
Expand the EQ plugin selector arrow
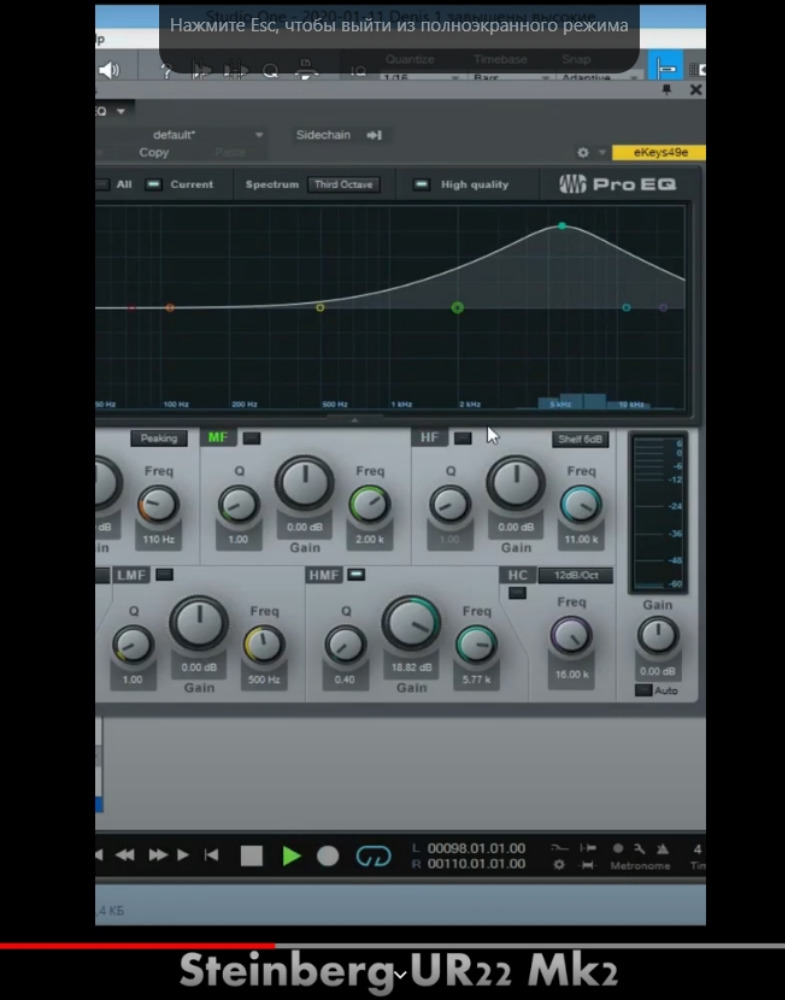[x=121, y=111]
